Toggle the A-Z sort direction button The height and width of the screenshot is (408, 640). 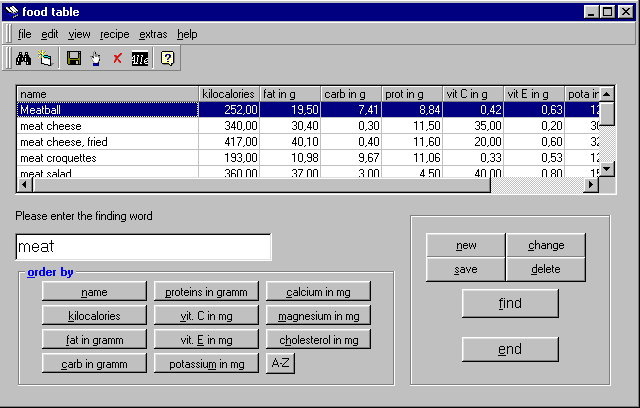tap(280, 364)
